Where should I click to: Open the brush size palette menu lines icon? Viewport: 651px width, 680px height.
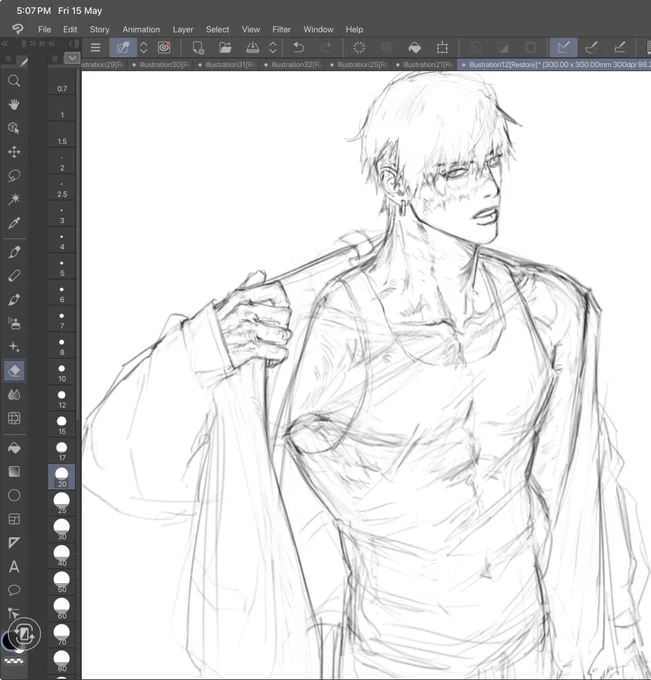pos(55,59)
